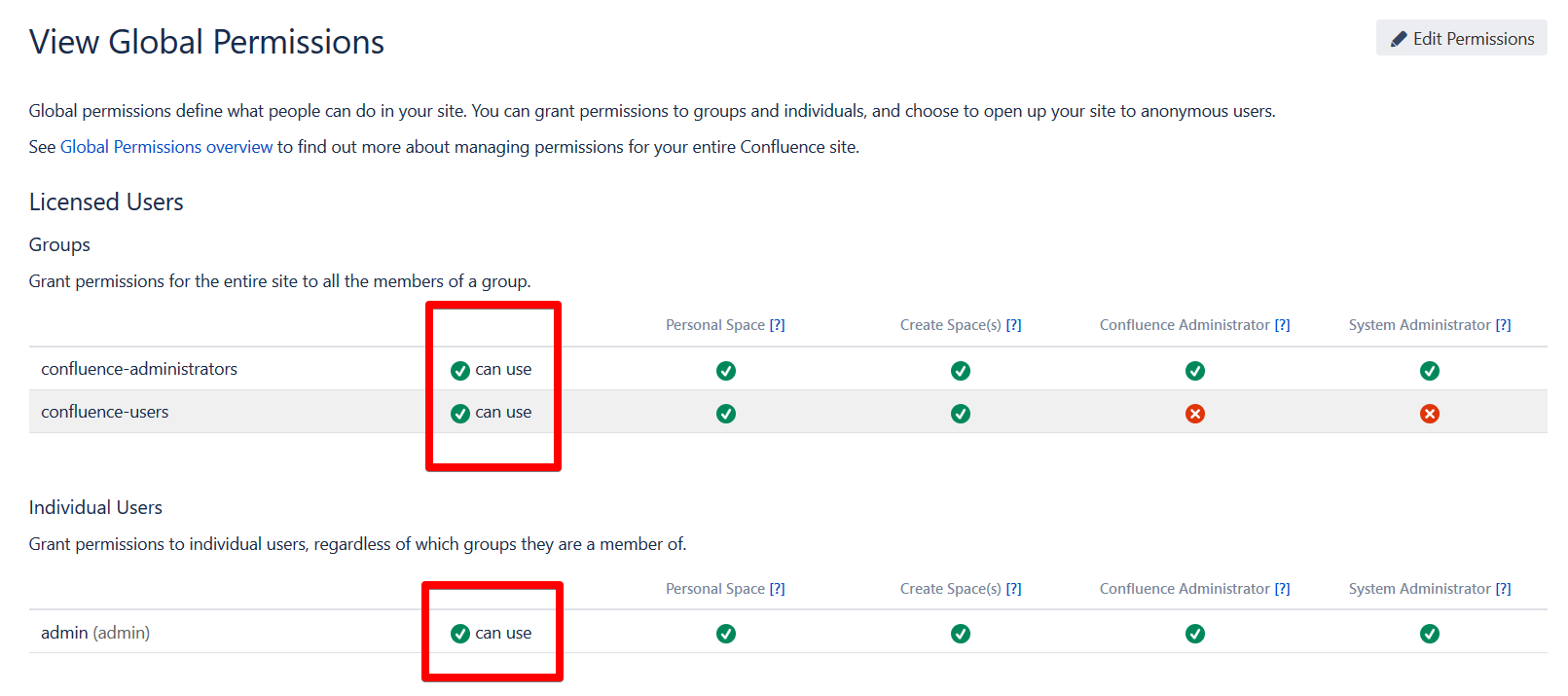Screen dimensions: 1568x696
Task: Click the Personal Space checkmark for confluence-users
Action: (726, 414)
